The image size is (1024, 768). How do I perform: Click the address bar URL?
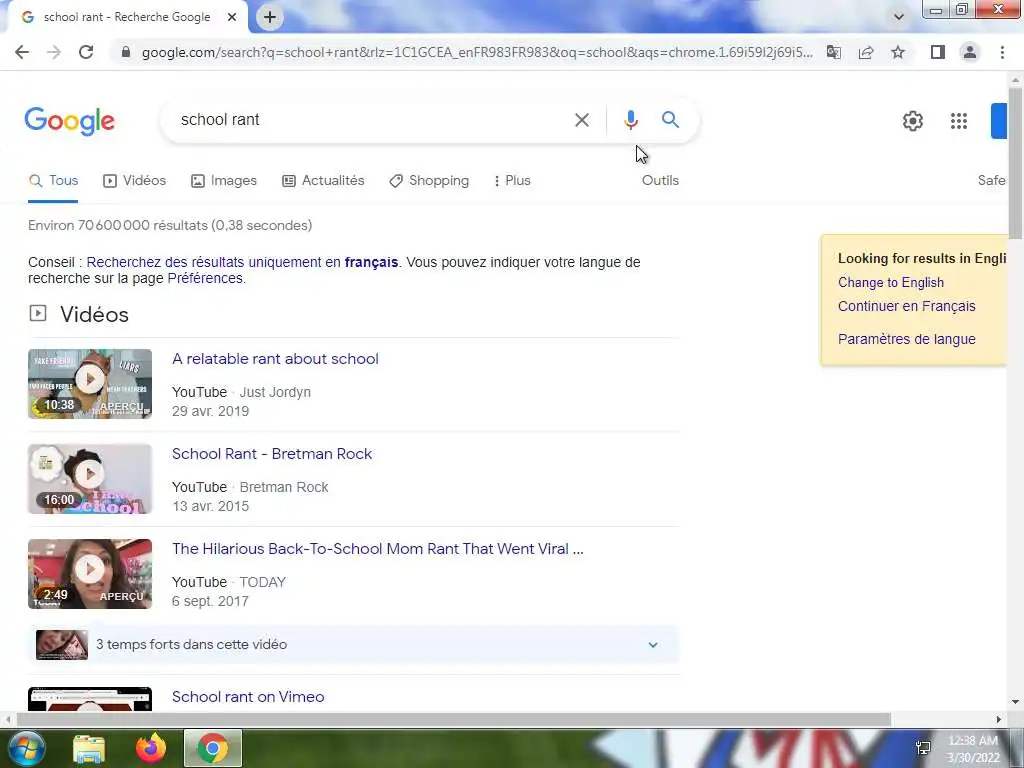(477, 52)
